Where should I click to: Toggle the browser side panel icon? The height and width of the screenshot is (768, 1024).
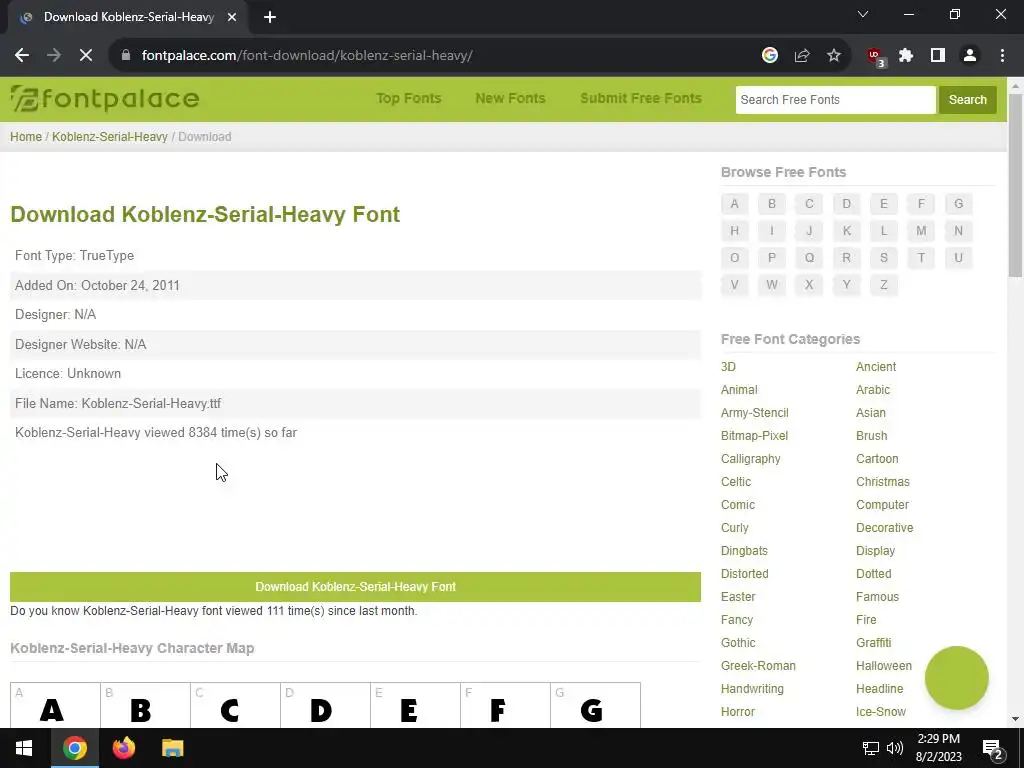tap(938, 56)
